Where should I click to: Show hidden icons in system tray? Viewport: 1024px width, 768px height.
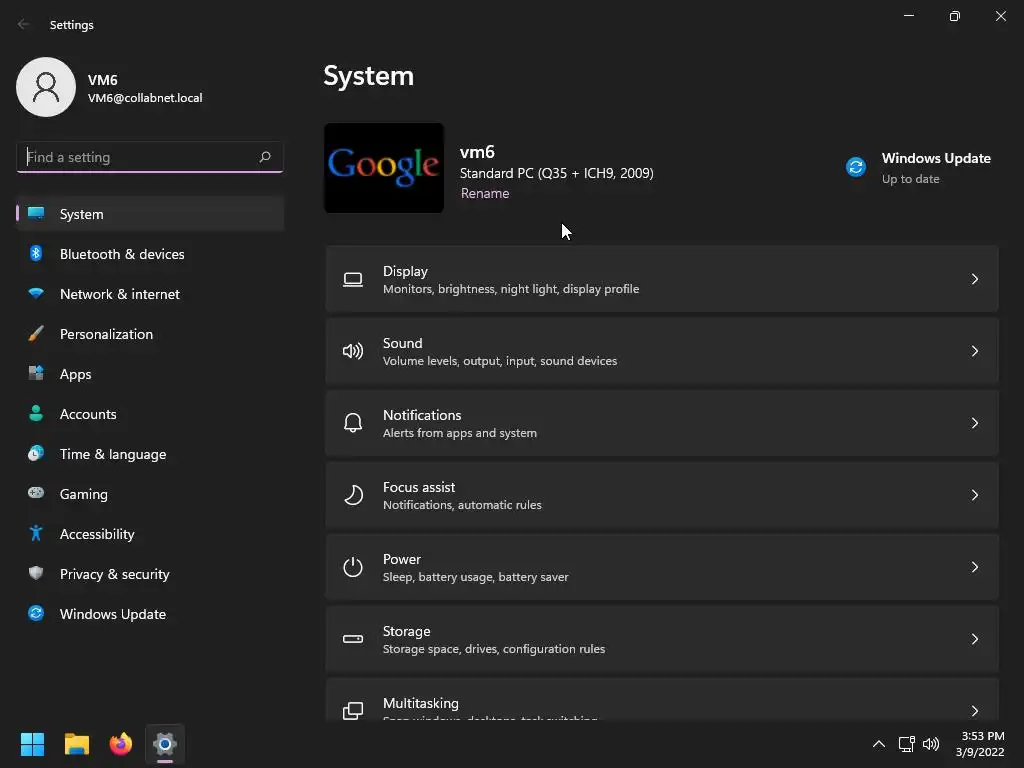pos(879,744)
